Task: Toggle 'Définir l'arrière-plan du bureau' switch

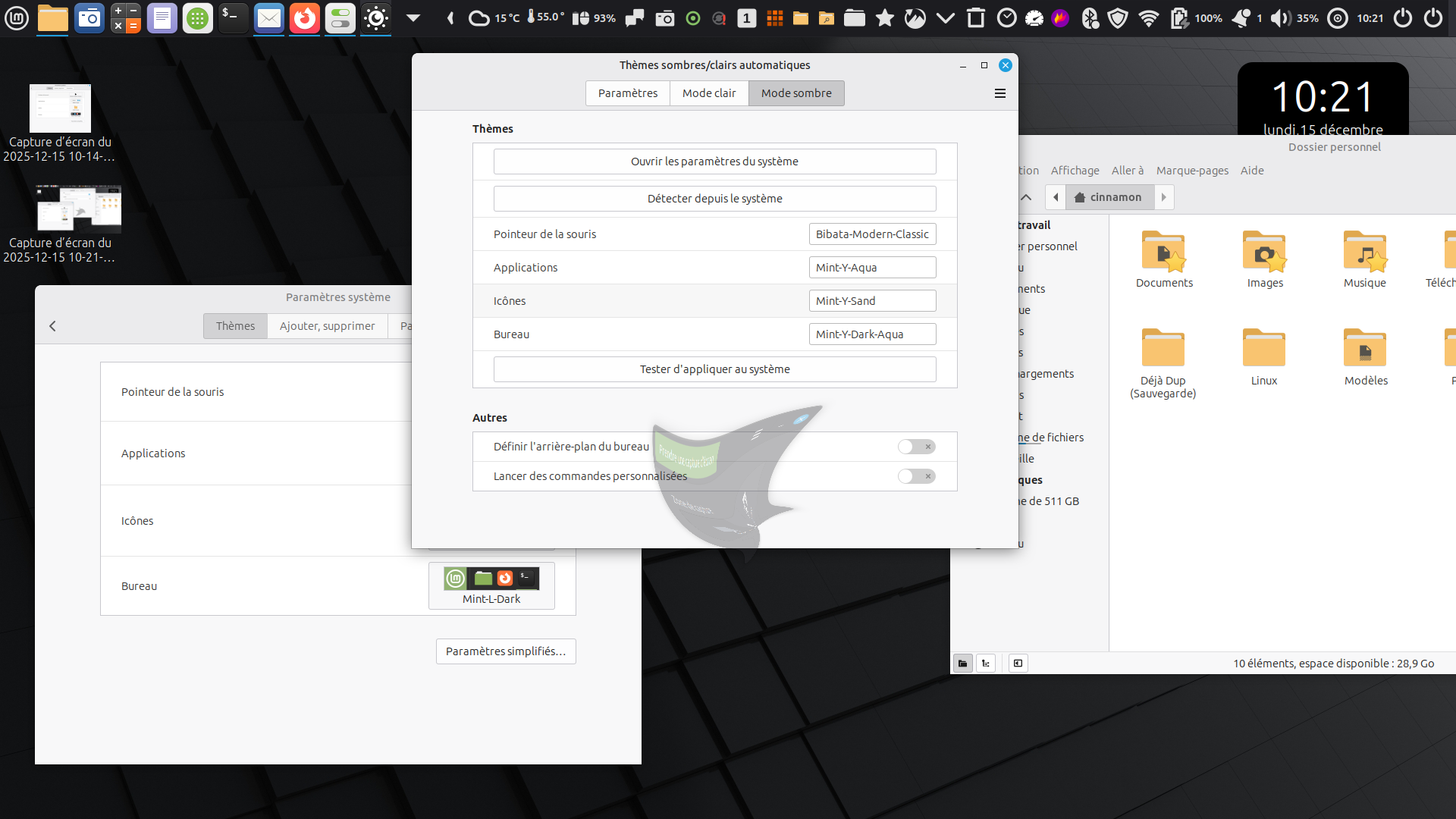Action: [x=916, y=447]
